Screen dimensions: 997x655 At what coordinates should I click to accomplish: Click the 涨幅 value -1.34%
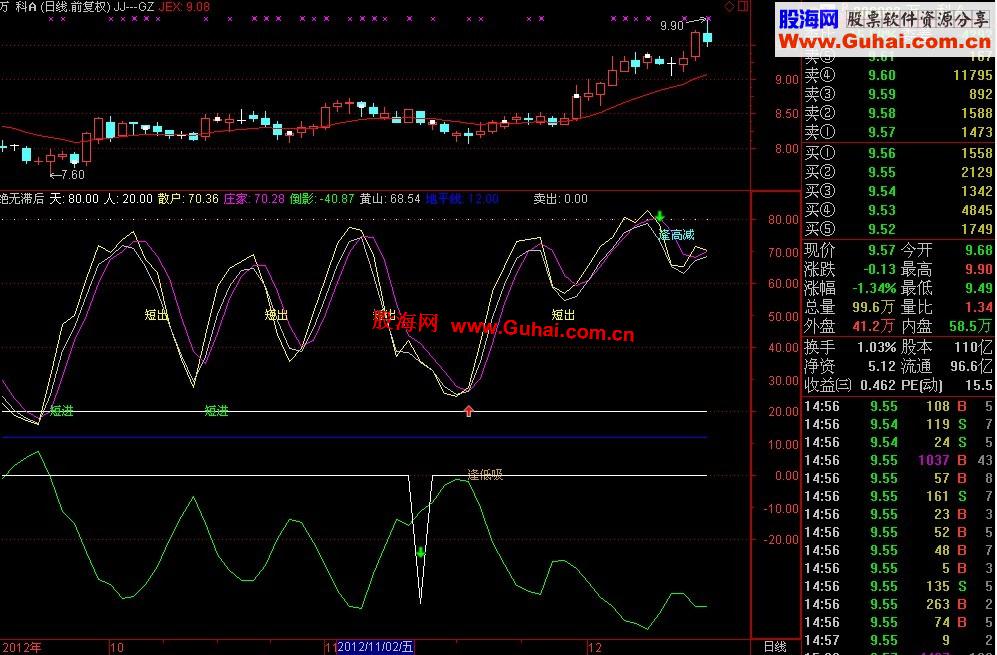(x=875, y=288)
